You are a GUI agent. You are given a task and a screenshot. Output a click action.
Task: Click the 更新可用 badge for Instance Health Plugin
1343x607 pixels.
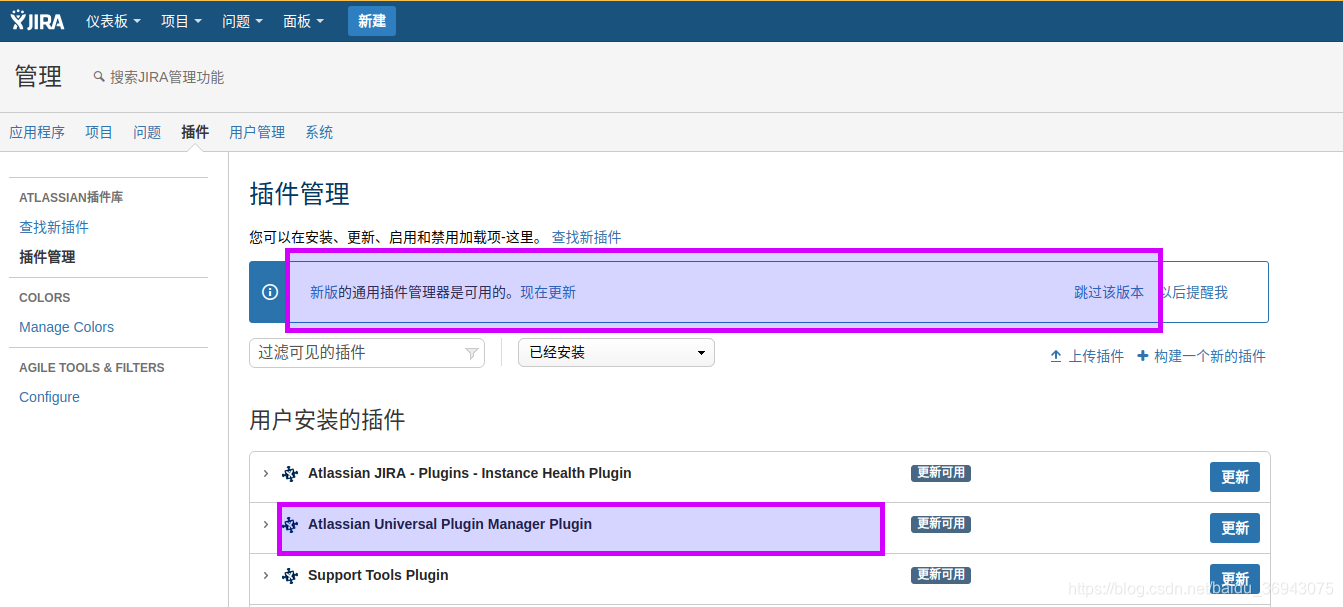tap(941, 473)
